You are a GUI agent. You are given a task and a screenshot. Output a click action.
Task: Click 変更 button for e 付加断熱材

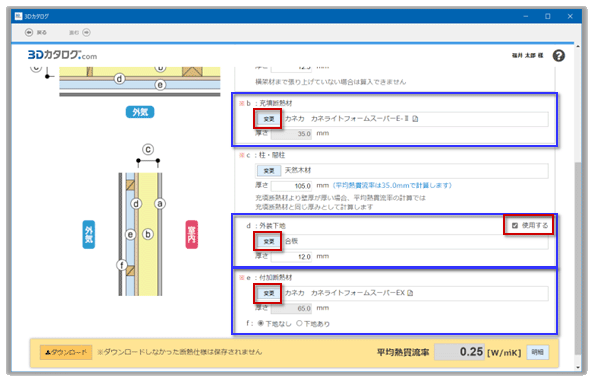click(x=269, y=293)
